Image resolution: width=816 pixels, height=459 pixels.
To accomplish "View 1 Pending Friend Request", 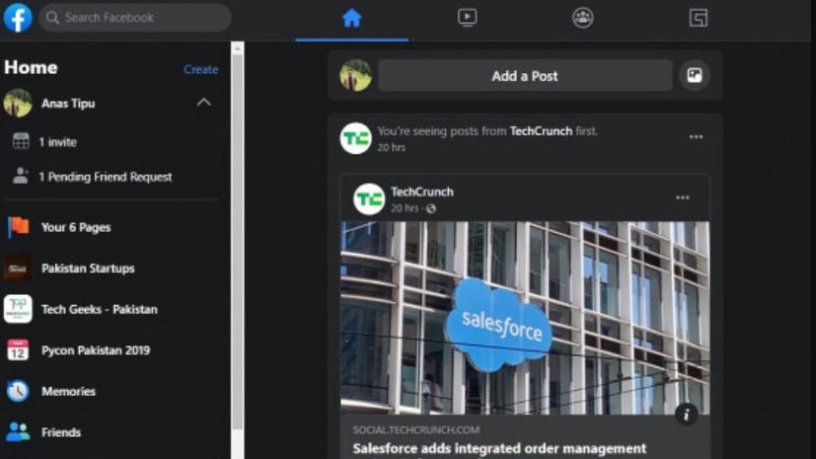I will [105, 177].
